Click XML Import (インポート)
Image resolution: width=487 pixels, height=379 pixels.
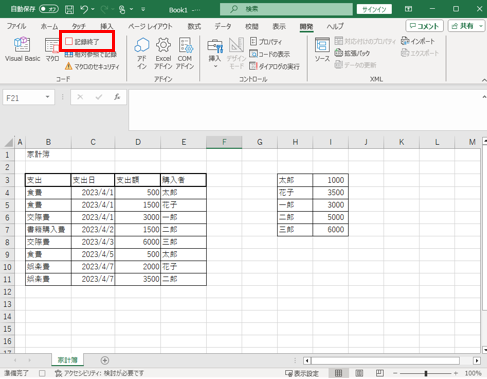tap(418, 41)
